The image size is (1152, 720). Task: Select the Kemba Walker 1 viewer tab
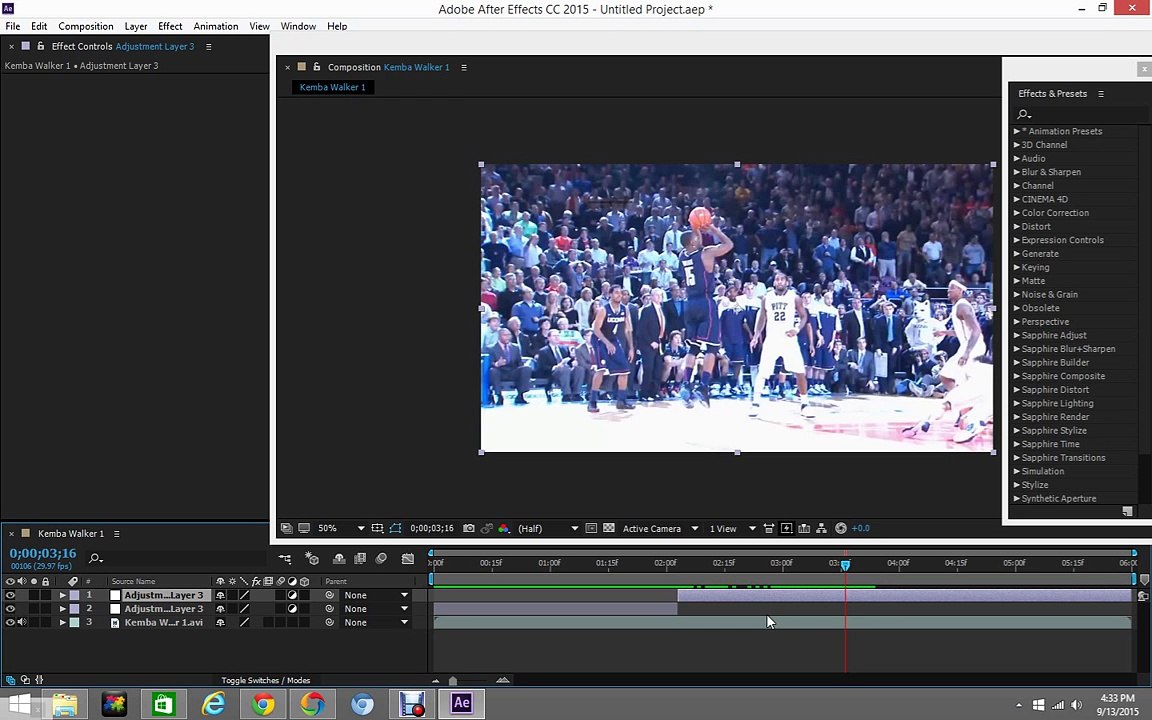pyautogui.click(x=333, y=87)
